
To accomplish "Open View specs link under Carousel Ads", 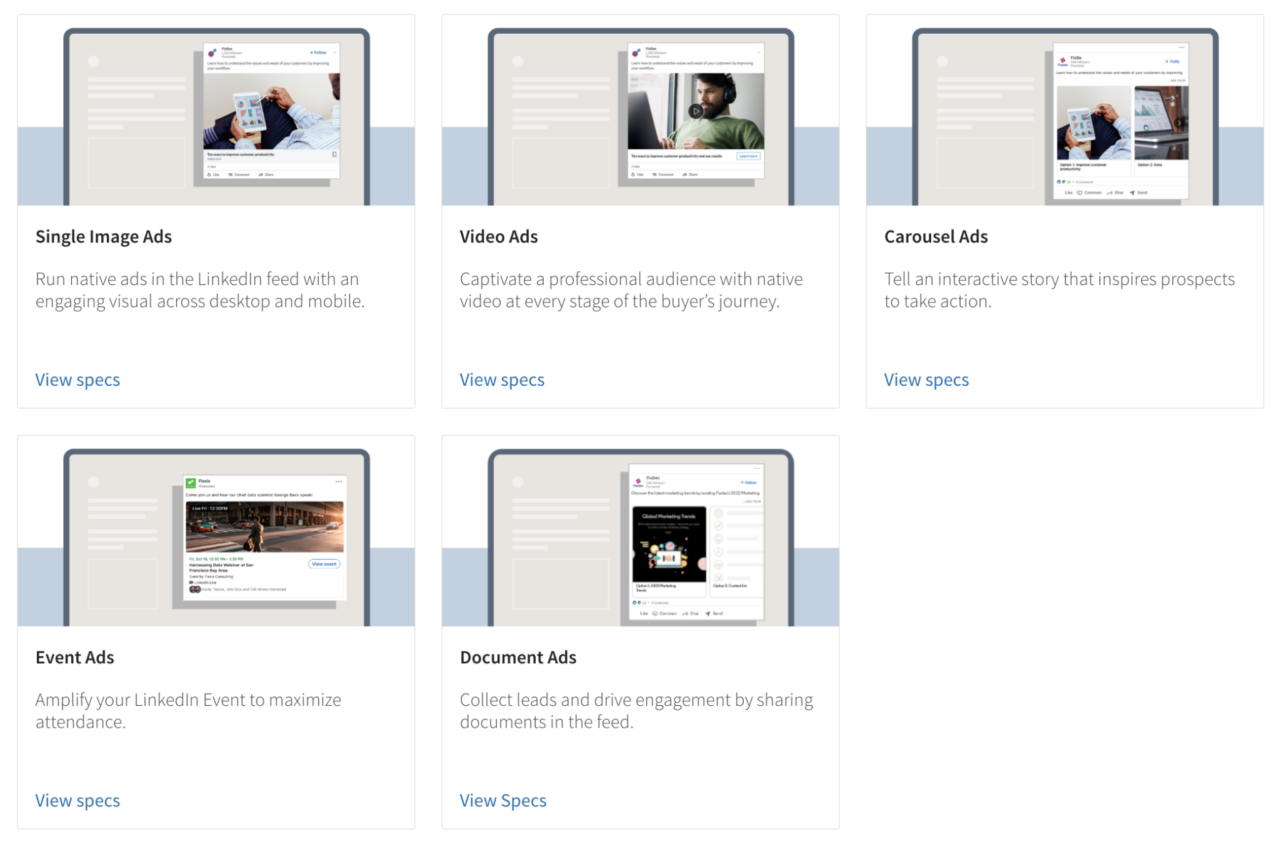I will (x=926, y=380).
